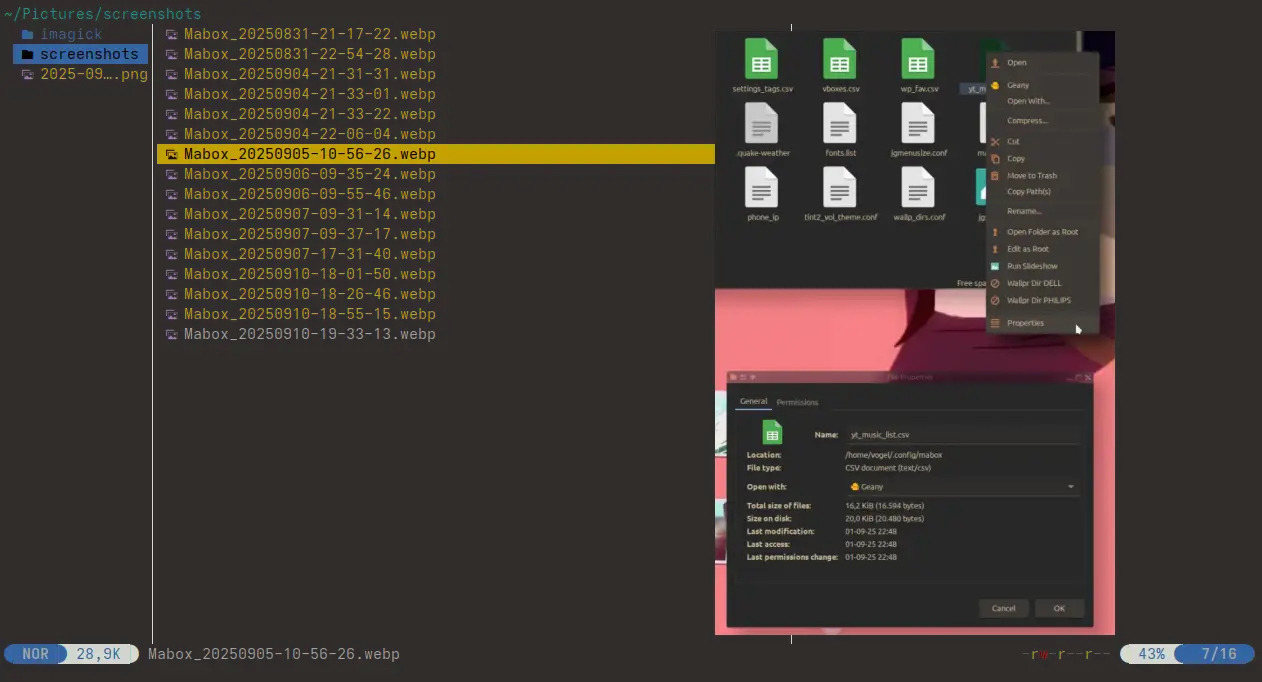Click the vboxes.csv file icon in preview
Screen dimensions: 1262x682
click(839, 59)
